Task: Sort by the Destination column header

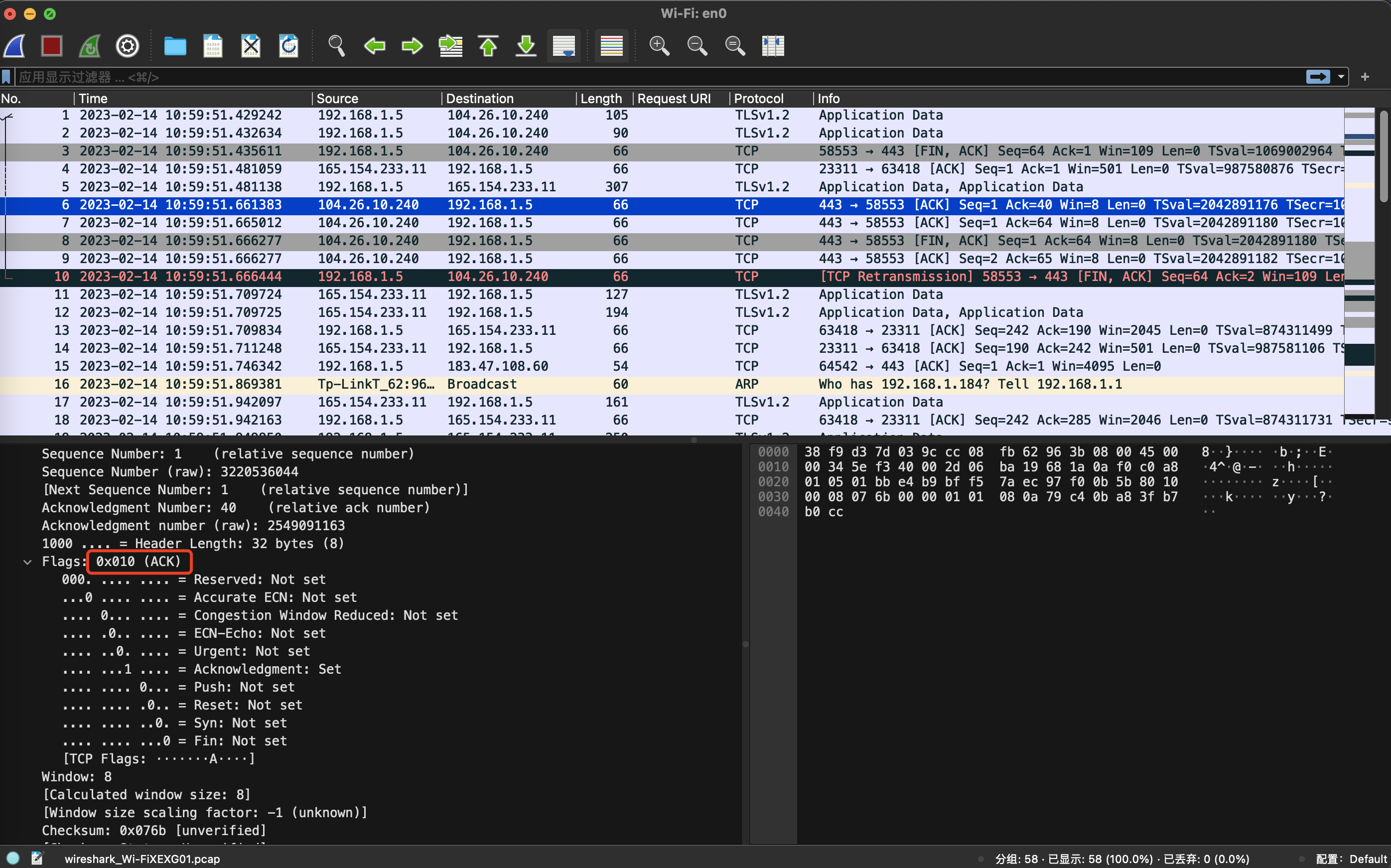Action: pyautogui.click(x=509, y=99)
